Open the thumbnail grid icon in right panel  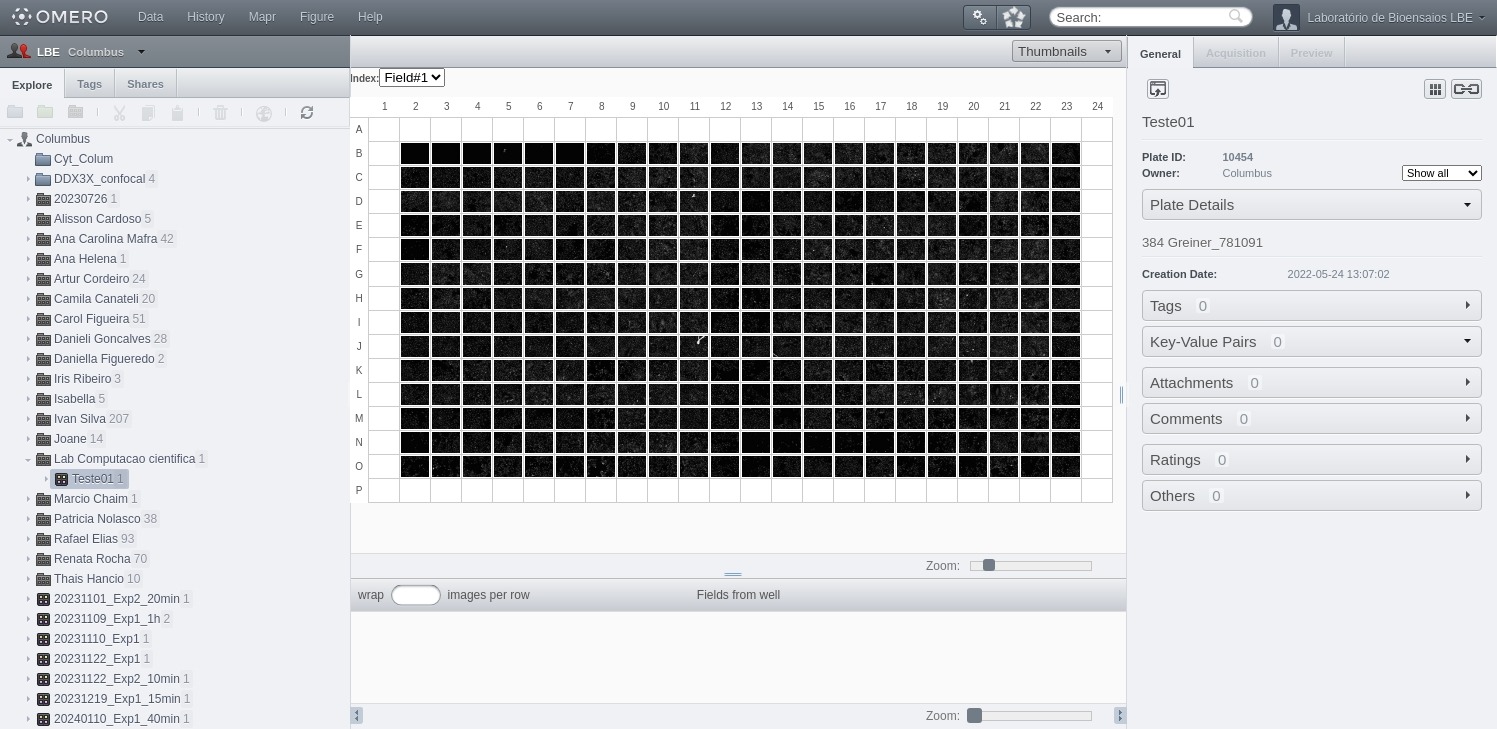coord(1434,88)
